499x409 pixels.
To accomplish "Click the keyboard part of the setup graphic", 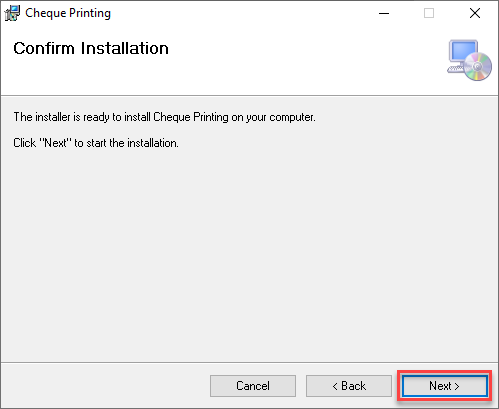I will coord(455,69).
